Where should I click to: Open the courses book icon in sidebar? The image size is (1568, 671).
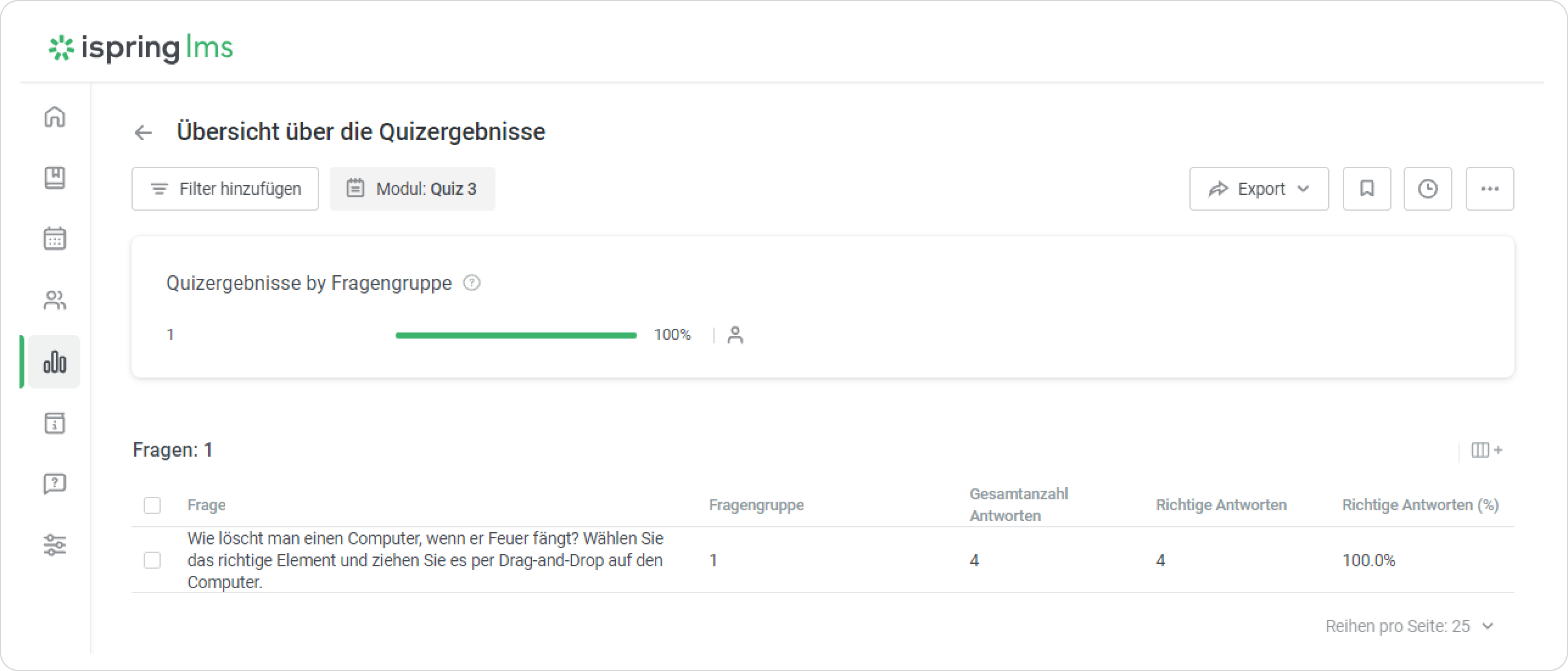[x=55, y=178]
